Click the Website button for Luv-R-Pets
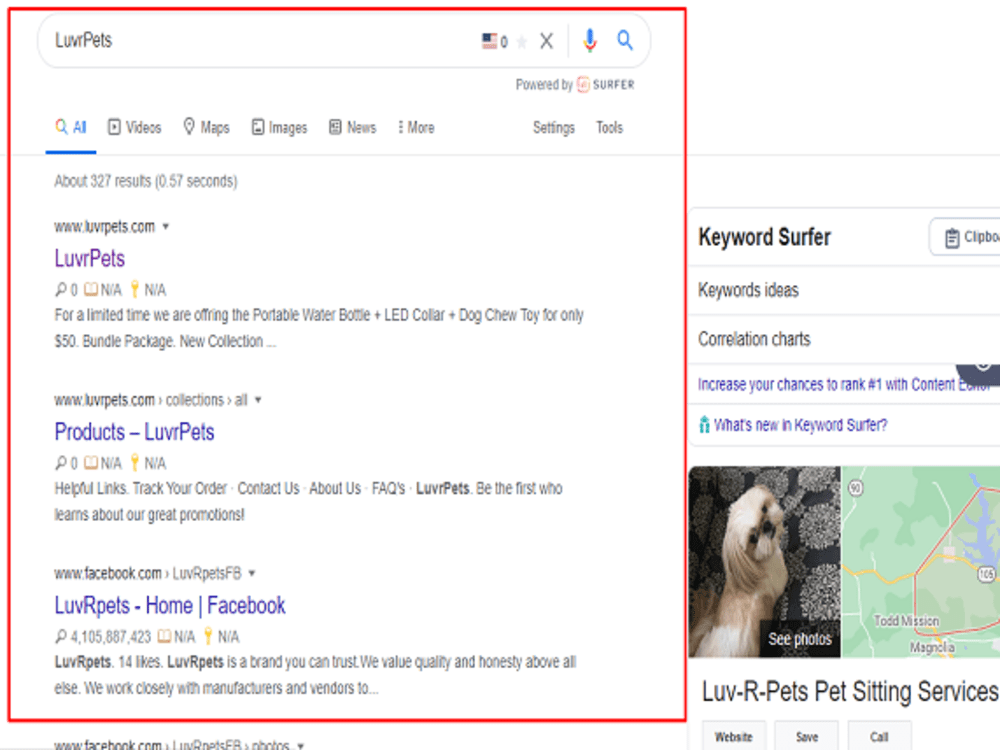Screen dimensions: 1000x750 click(733, 737)
